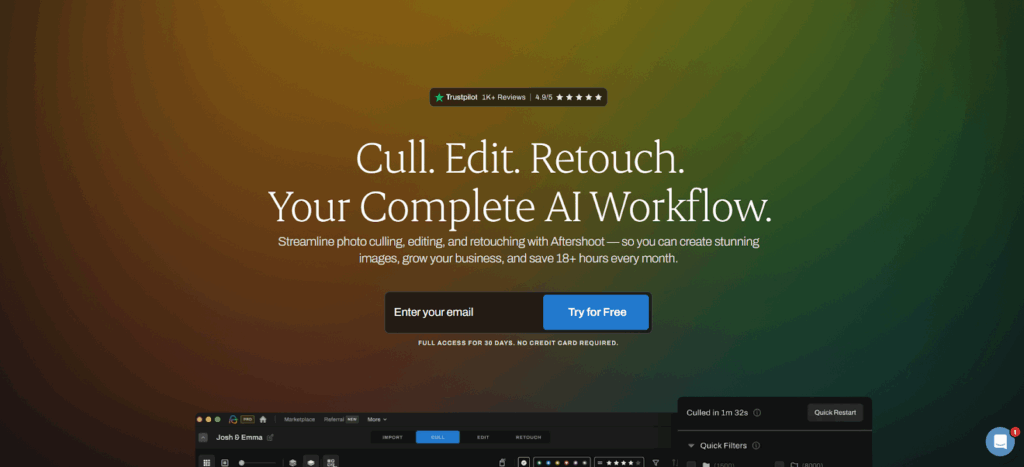The width and height of the screenshot is (1024, 467).
Task: Click the edit icon beside Josh & Emma
Action: (x=270, y=437)
